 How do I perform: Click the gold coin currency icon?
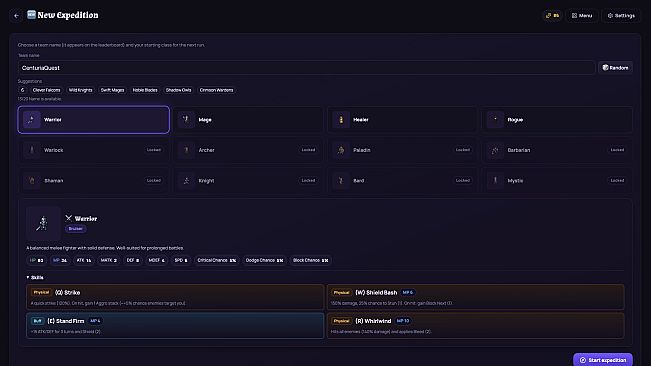pyautogui.click(x=548, y=15)
